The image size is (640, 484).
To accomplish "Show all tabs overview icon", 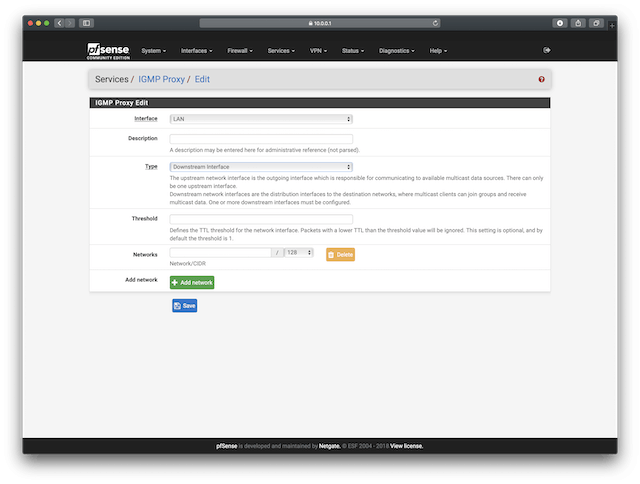I will pyautogui.click(x=596, y=23).
